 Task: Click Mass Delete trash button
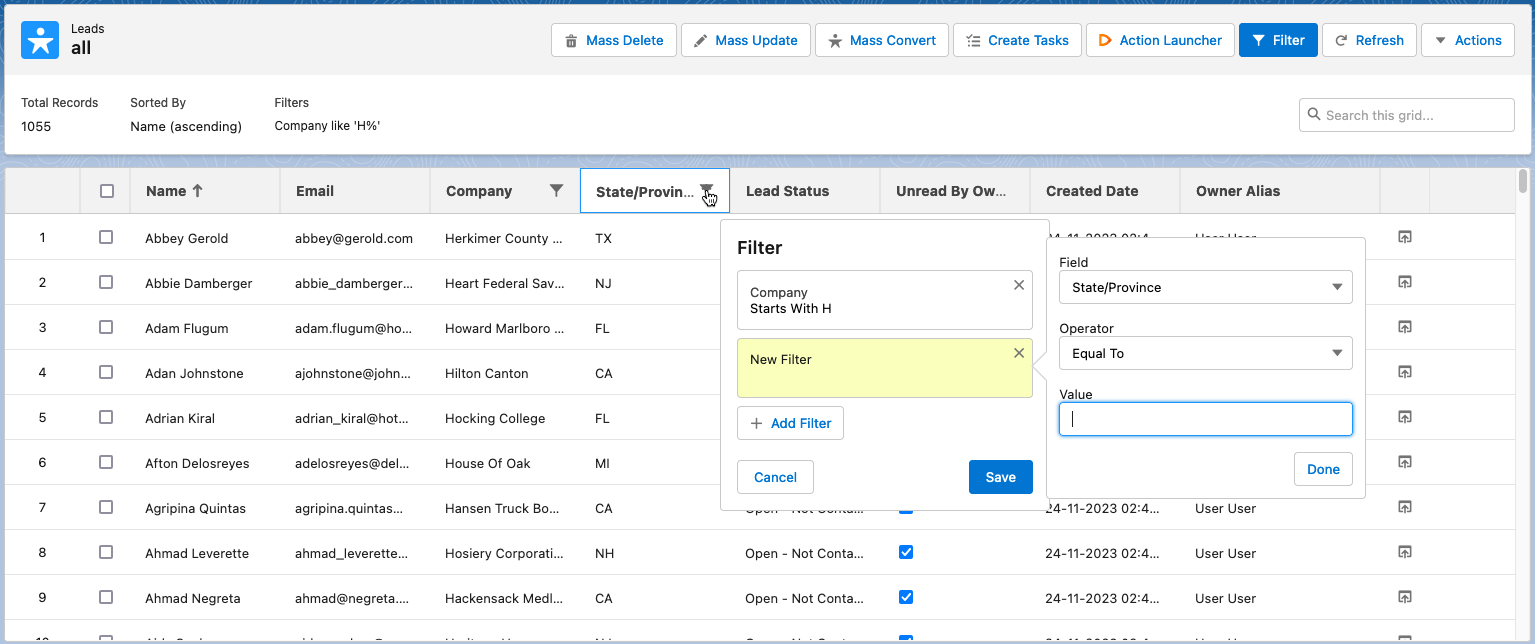(x=614, y=40)
